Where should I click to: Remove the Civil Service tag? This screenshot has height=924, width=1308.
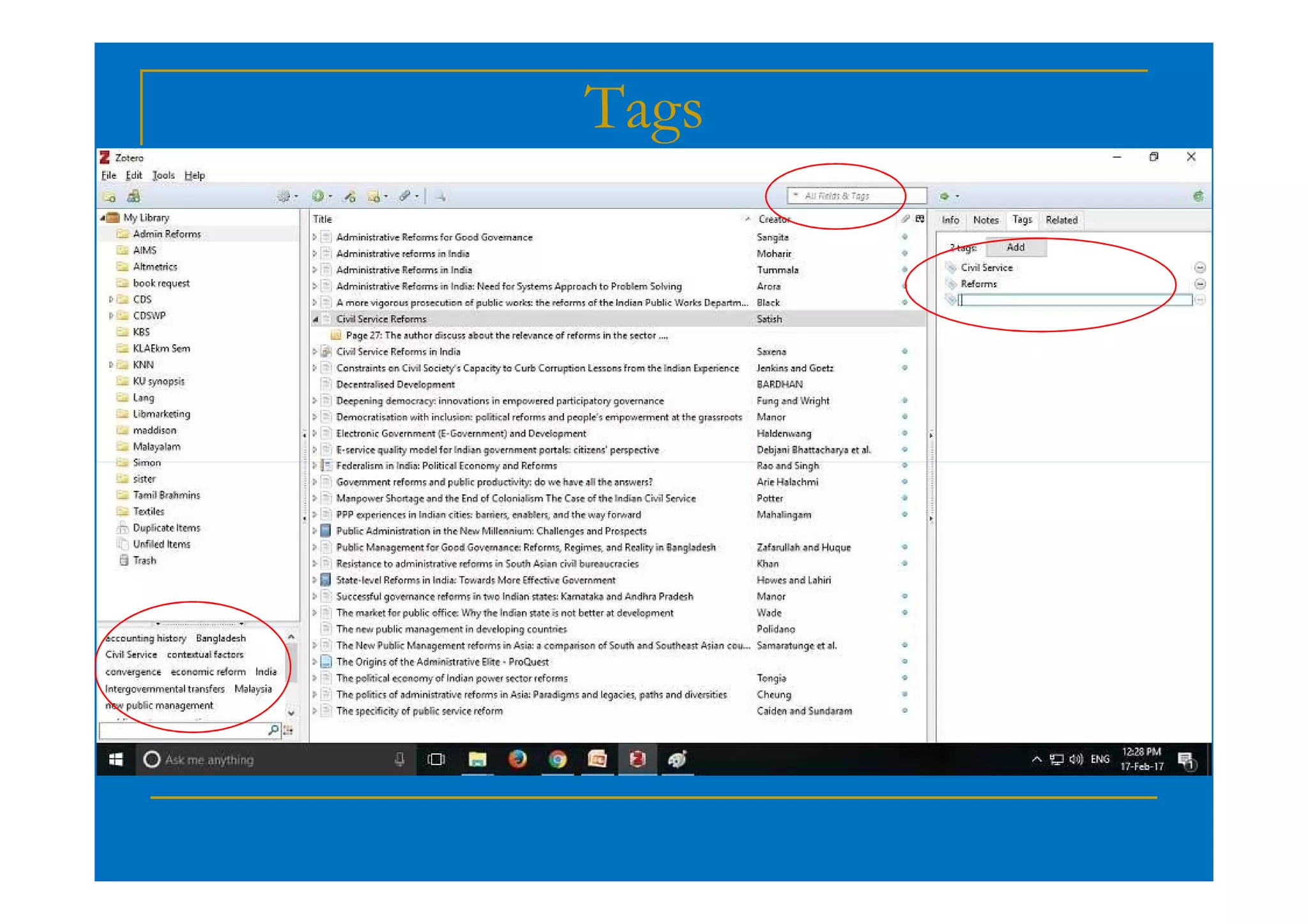(1199, 268)
